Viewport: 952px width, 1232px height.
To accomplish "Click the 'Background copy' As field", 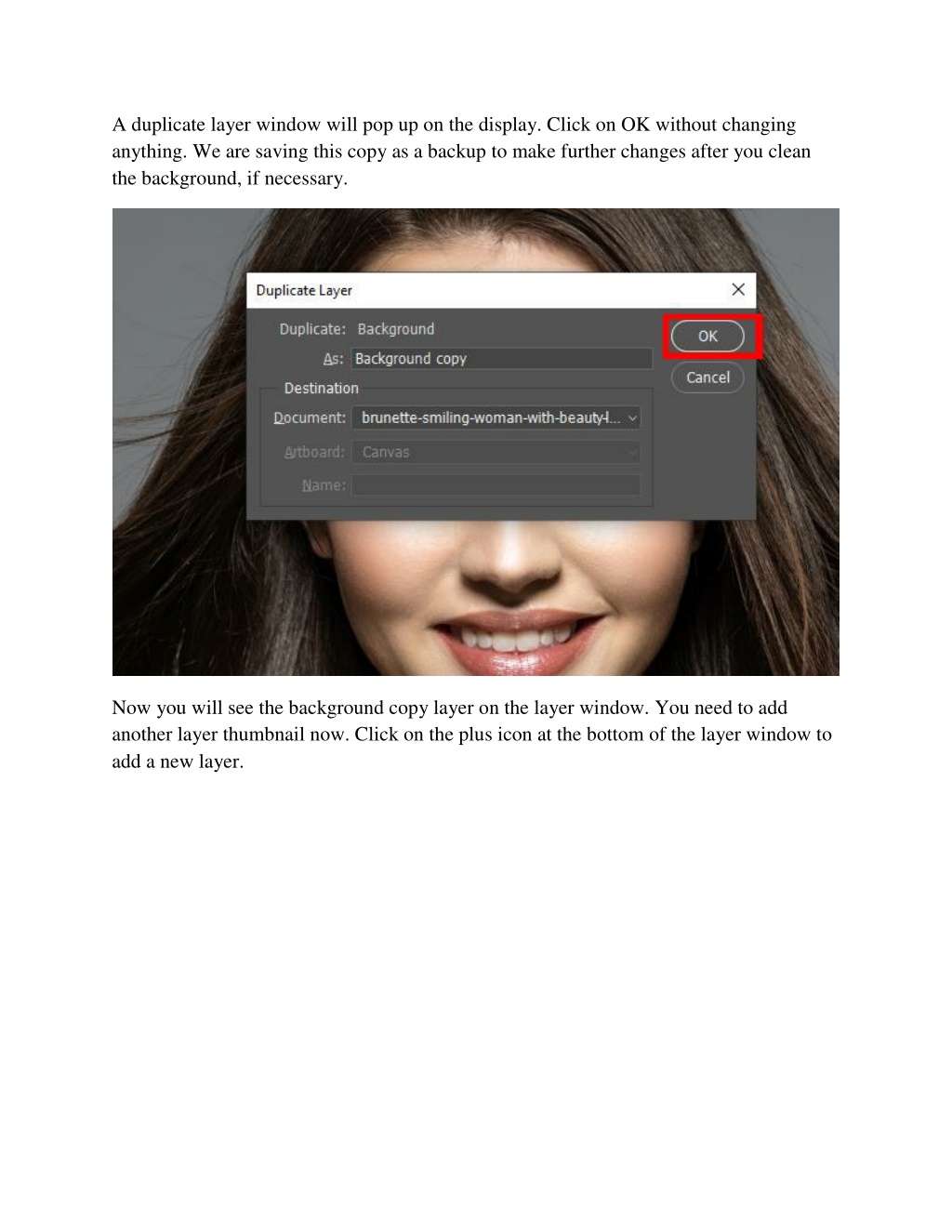I will (501, 359).
